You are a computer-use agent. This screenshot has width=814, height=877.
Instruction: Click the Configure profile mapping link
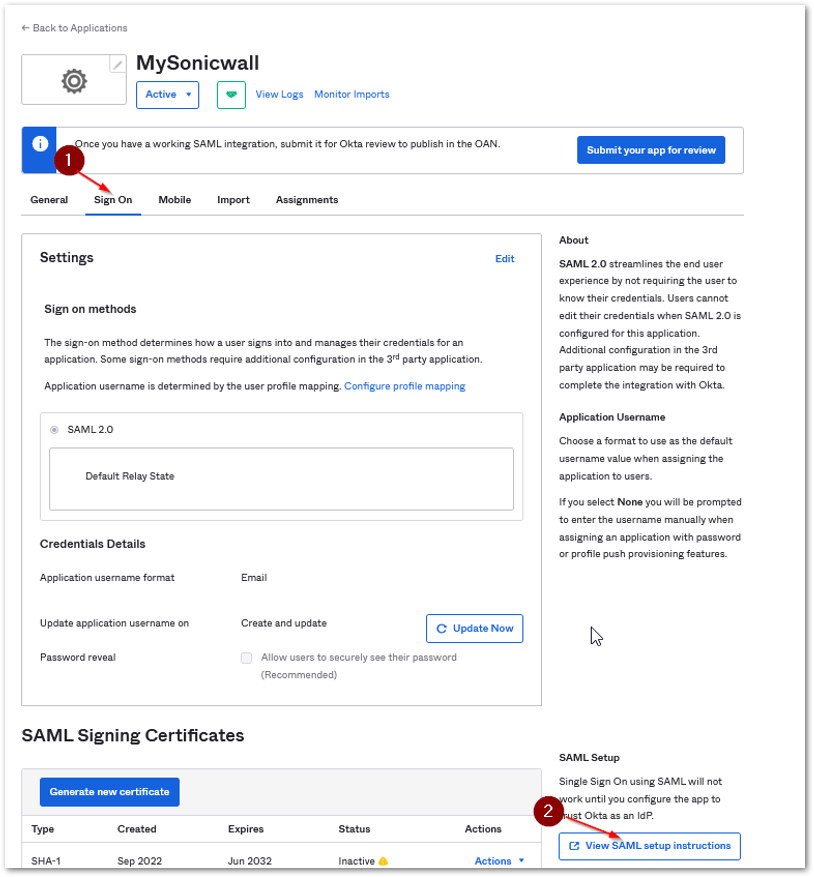click(404, 386)
